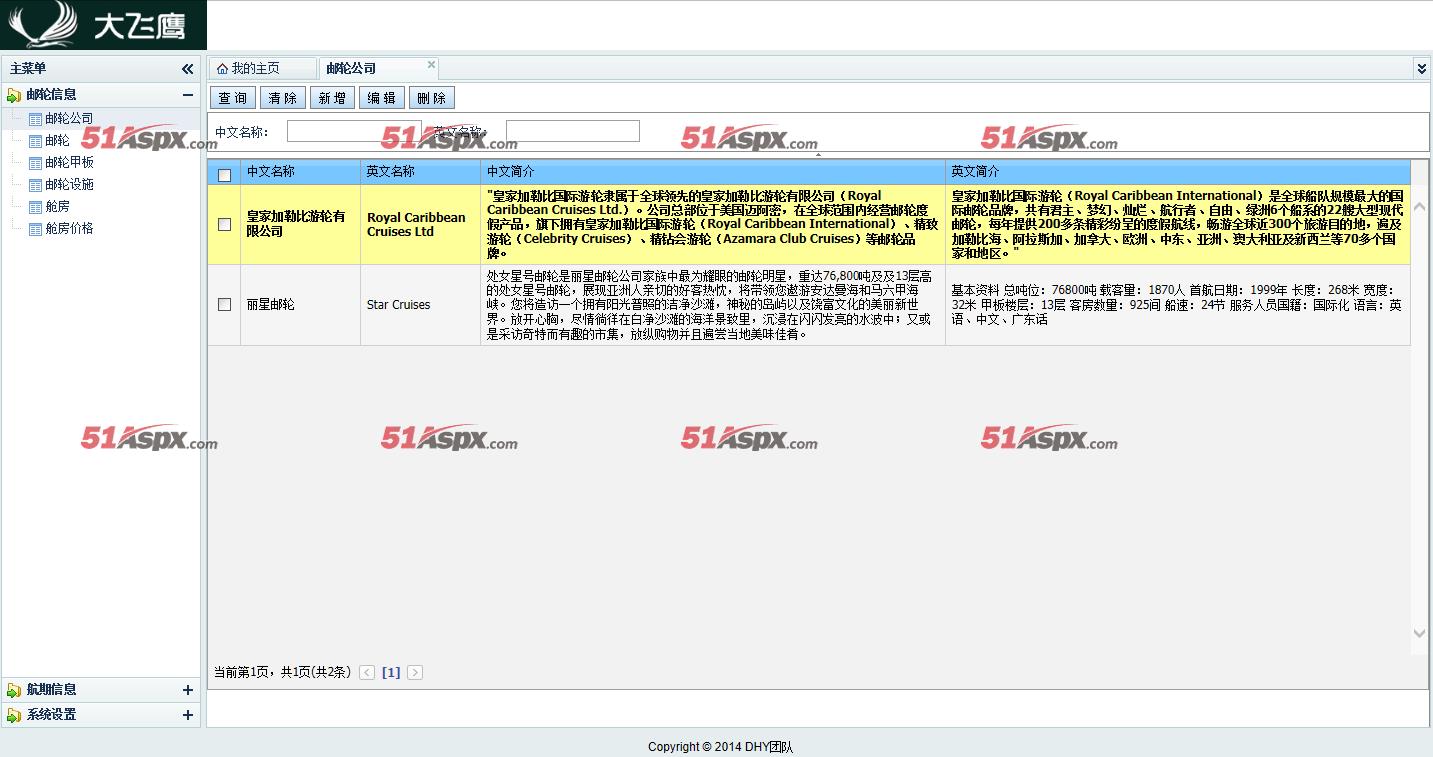Click the next page arrow in pager

point(415,673)
